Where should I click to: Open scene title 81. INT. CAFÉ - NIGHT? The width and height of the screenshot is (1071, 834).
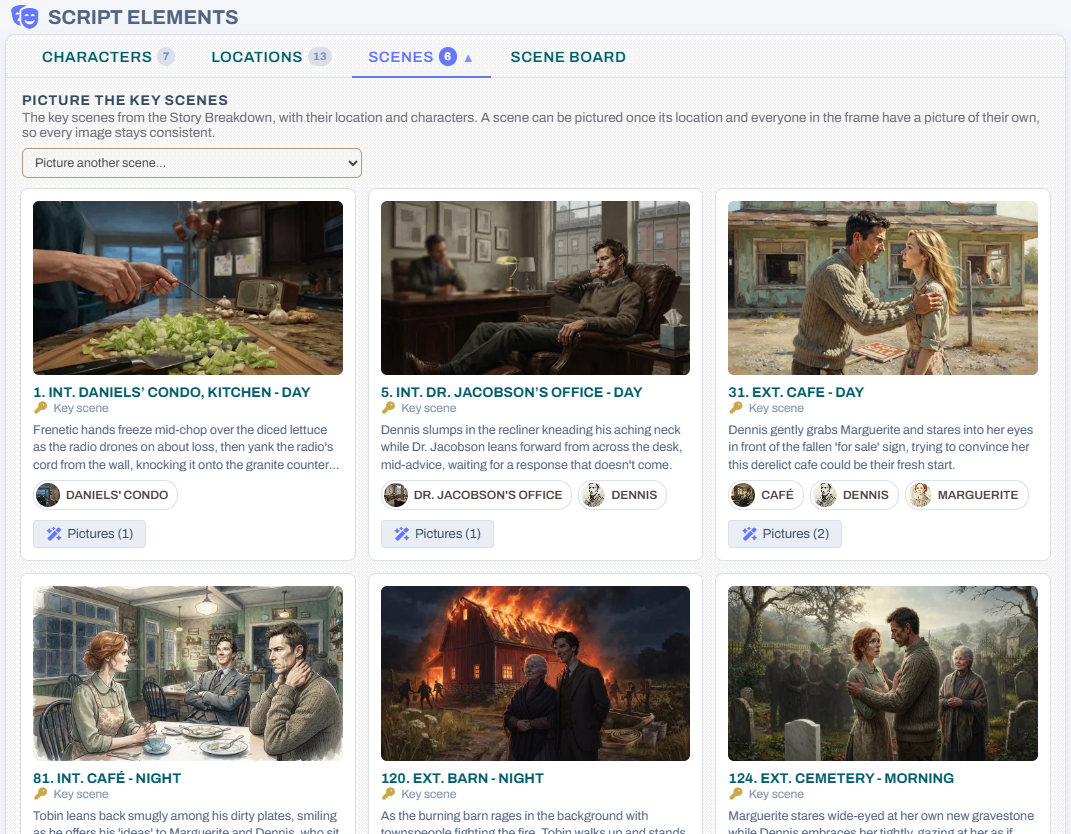coord(107,778)
